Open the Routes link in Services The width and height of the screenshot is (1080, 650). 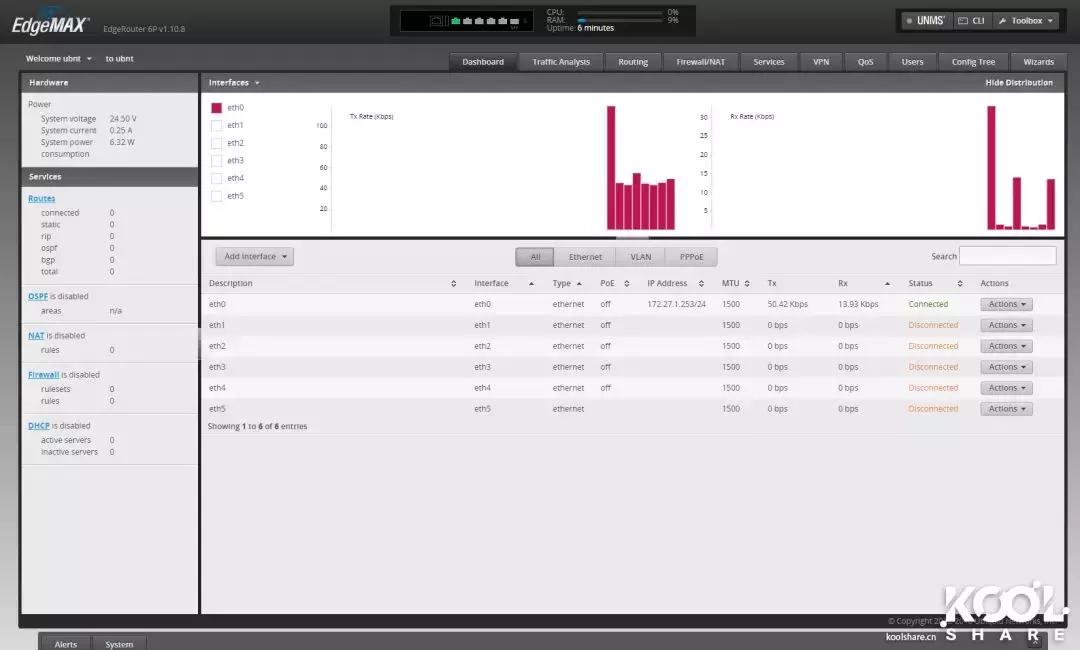(x=41, y=198)
